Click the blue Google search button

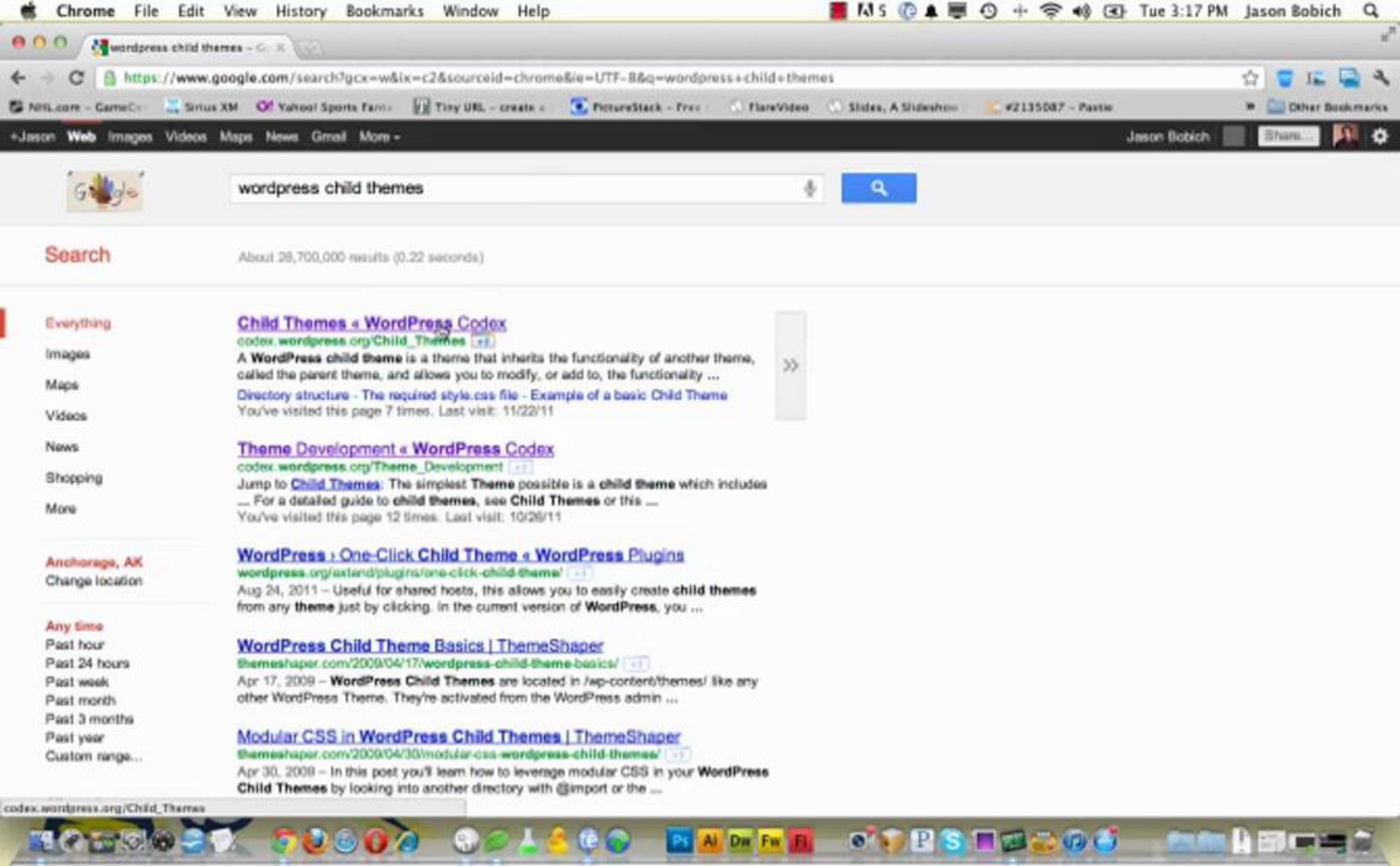(x=878, y=188)
